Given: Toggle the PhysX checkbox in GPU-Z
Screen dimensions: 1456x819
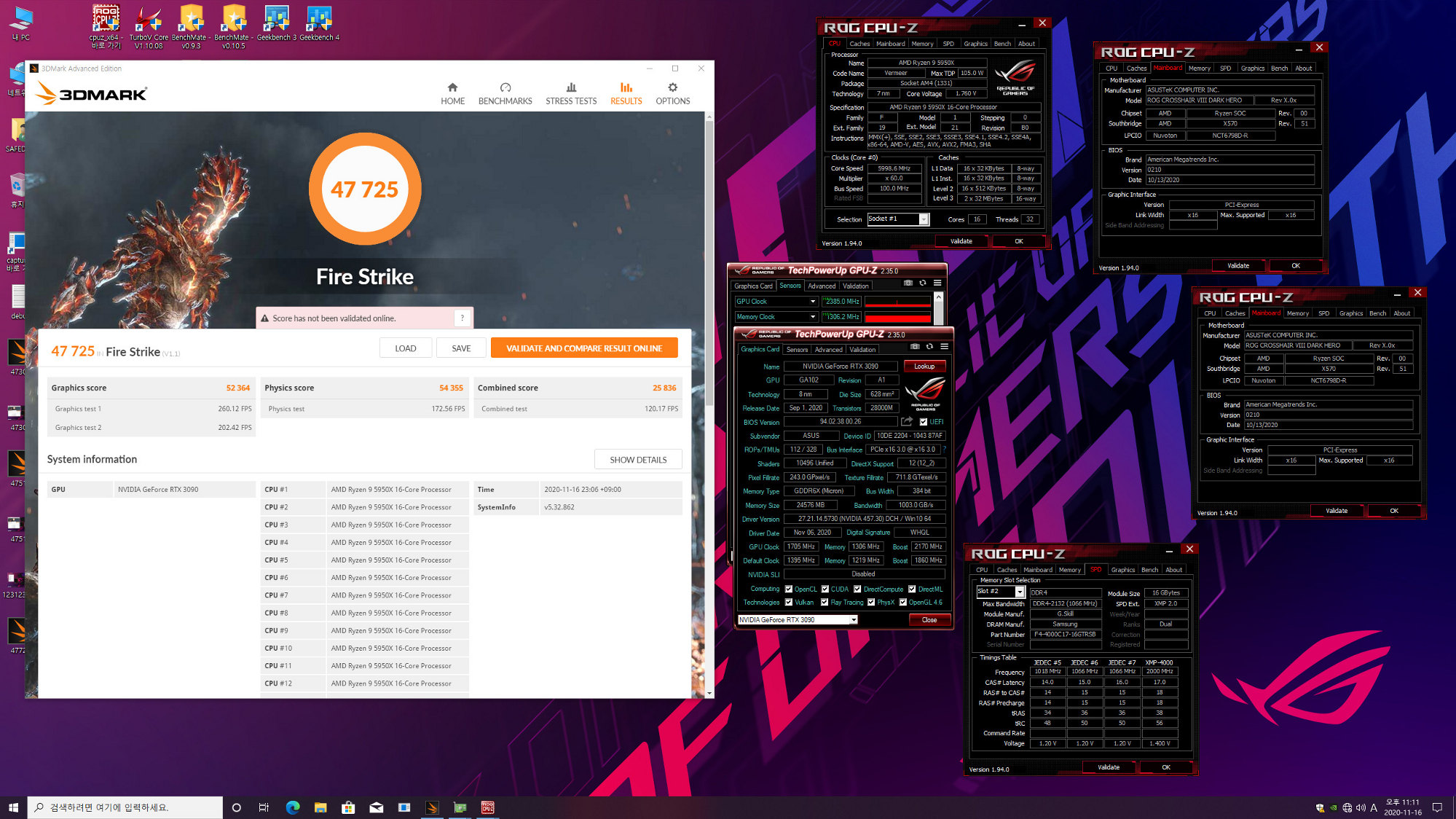Looking at the screenshot, I should (x=871, y=602).
